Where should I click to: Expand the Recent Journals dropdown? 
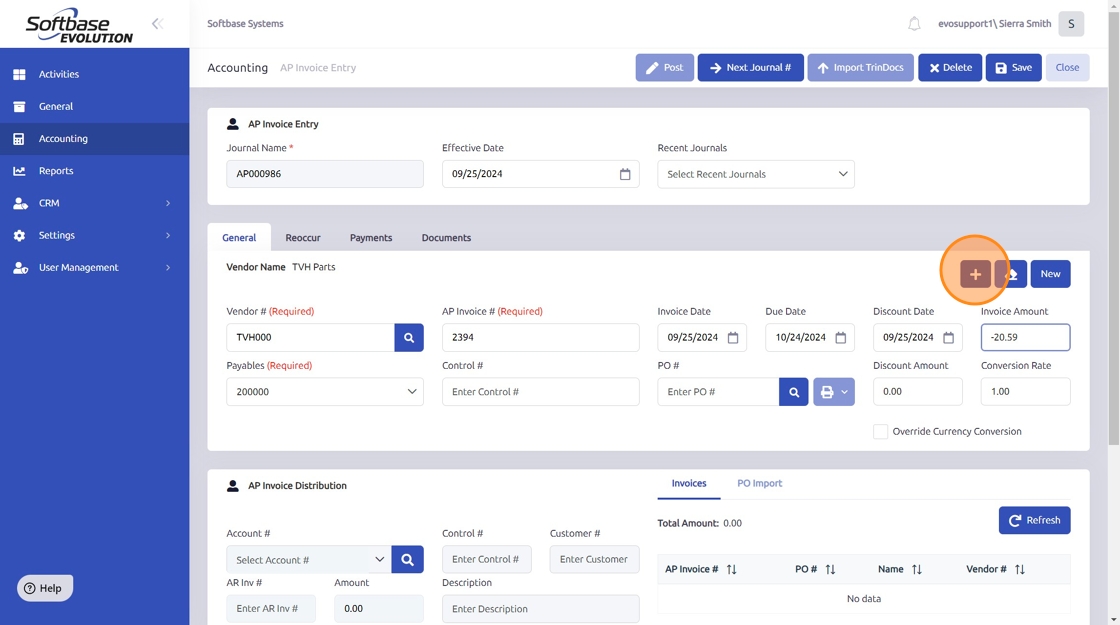tap(755, 174)
